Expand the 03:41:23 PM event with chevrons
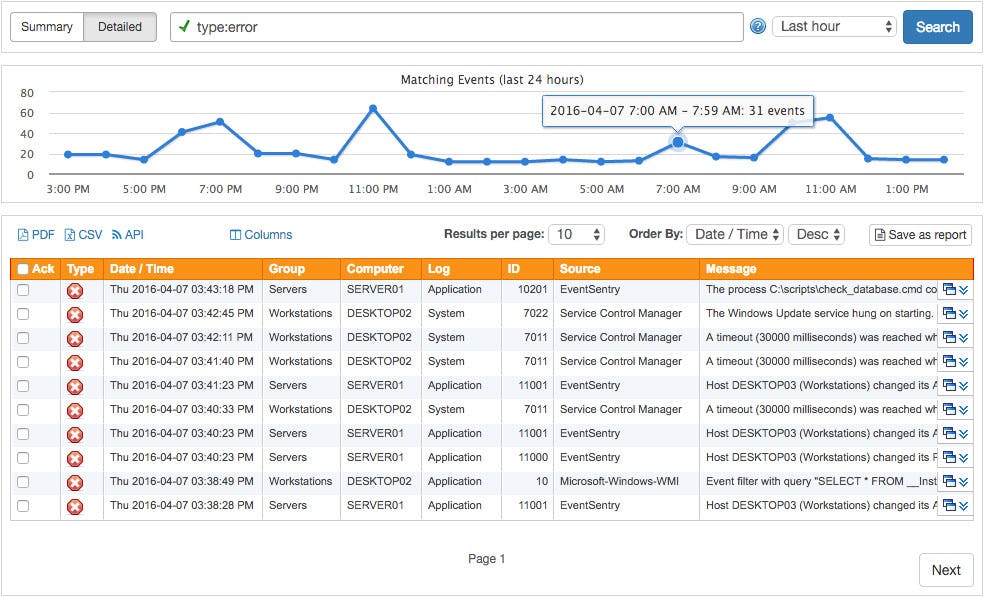The image size is (985, 597). (x=964, y=385)
